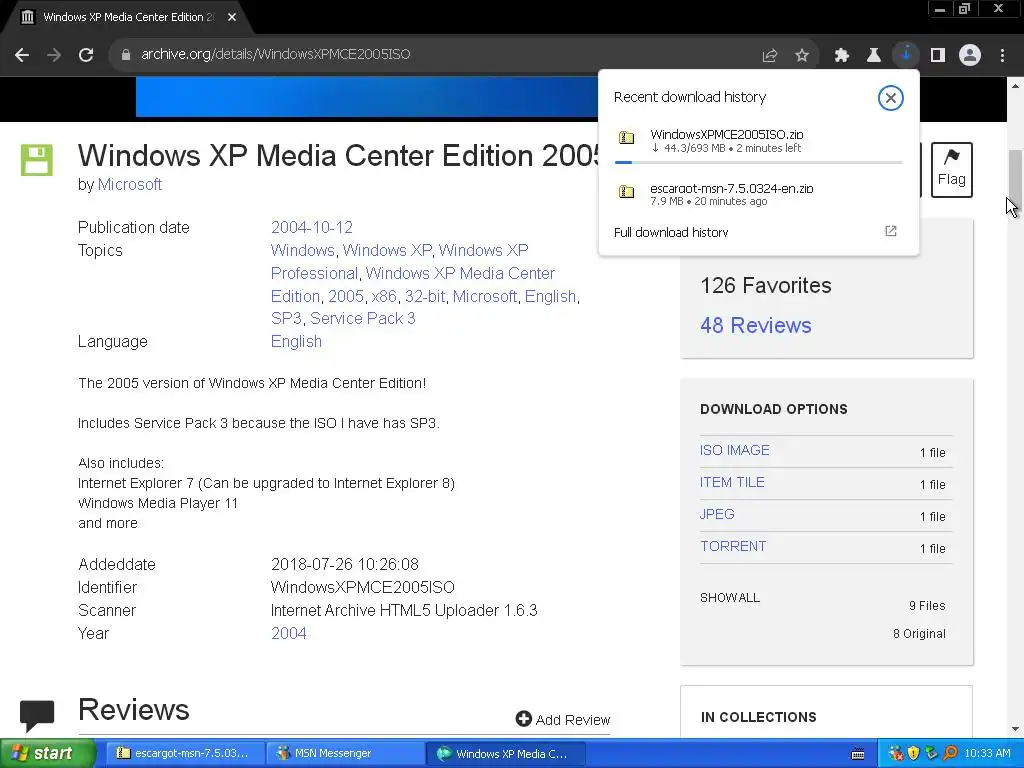
Task: Open the Windows XP topic link
Action: (x=387, y=250)
